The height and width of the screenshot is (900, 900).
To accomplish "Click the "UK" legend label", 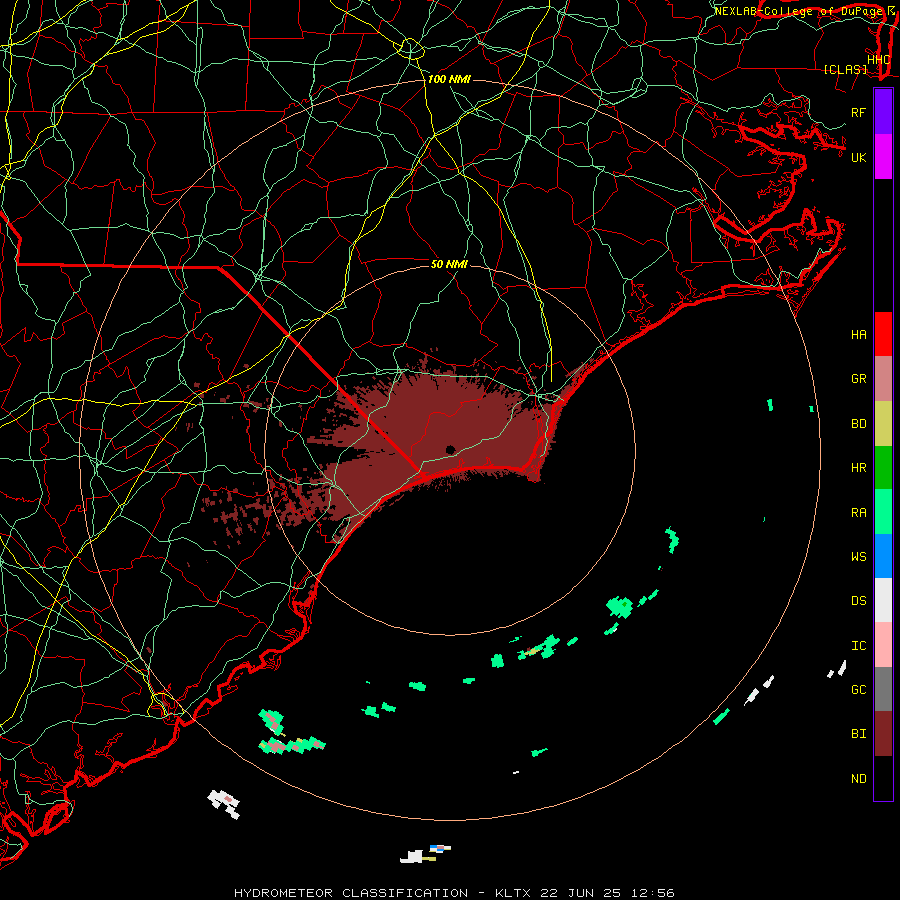I will [x=859, y=157].
